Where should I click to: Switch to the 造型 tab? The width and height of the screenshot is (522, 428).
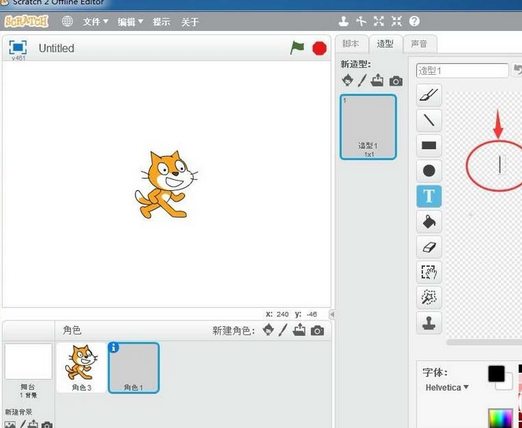[x=385, y=44]
